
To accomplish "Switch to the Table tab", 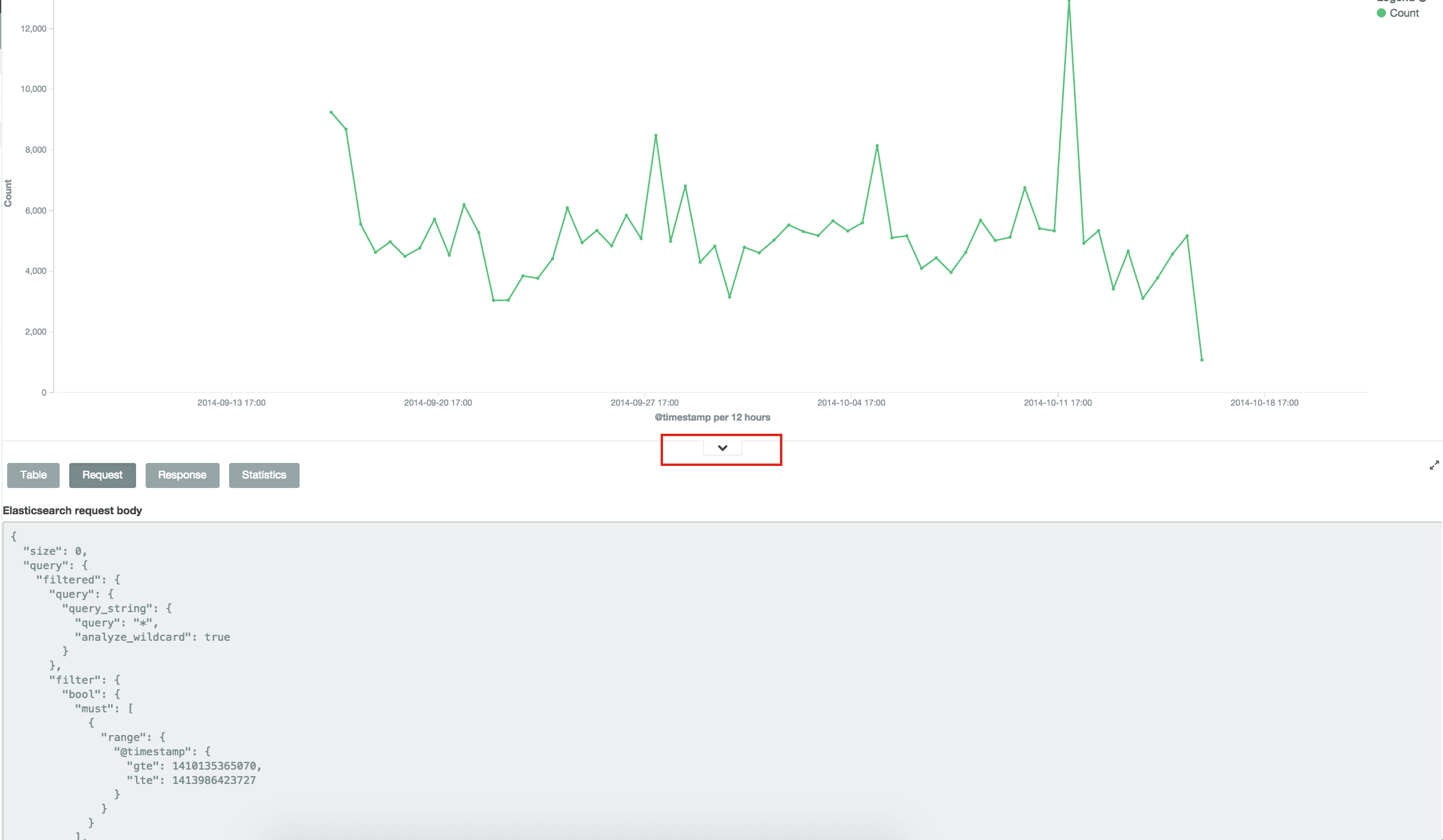I will (33, 475).
